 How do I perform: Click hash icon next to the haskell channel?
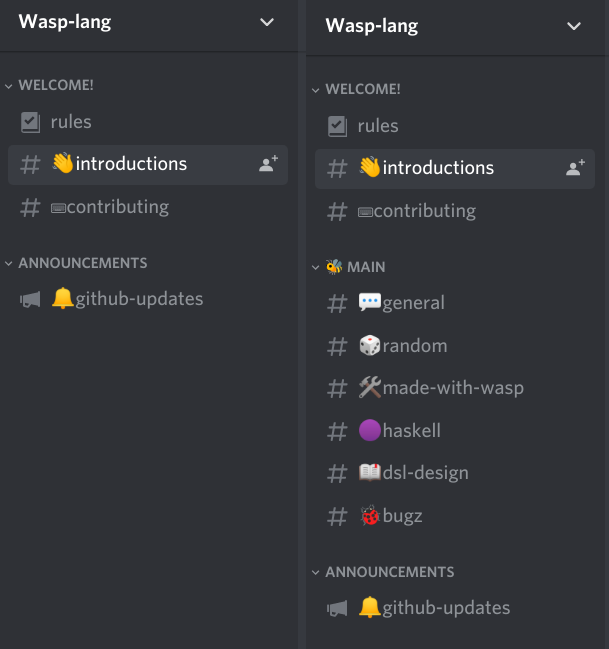(338, 432)
